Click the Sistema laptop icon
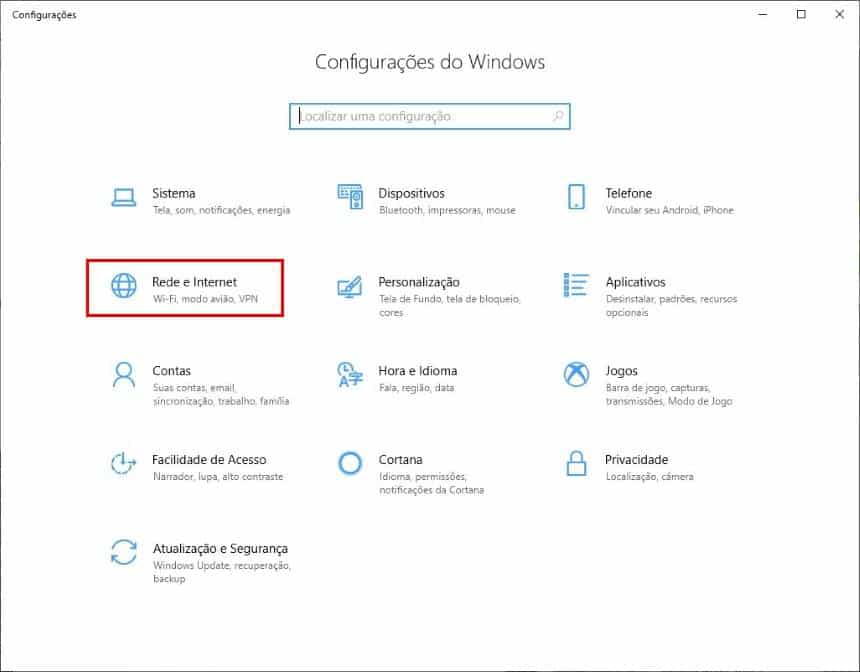The width and height of the screenshot is (860, 672). 123,197
